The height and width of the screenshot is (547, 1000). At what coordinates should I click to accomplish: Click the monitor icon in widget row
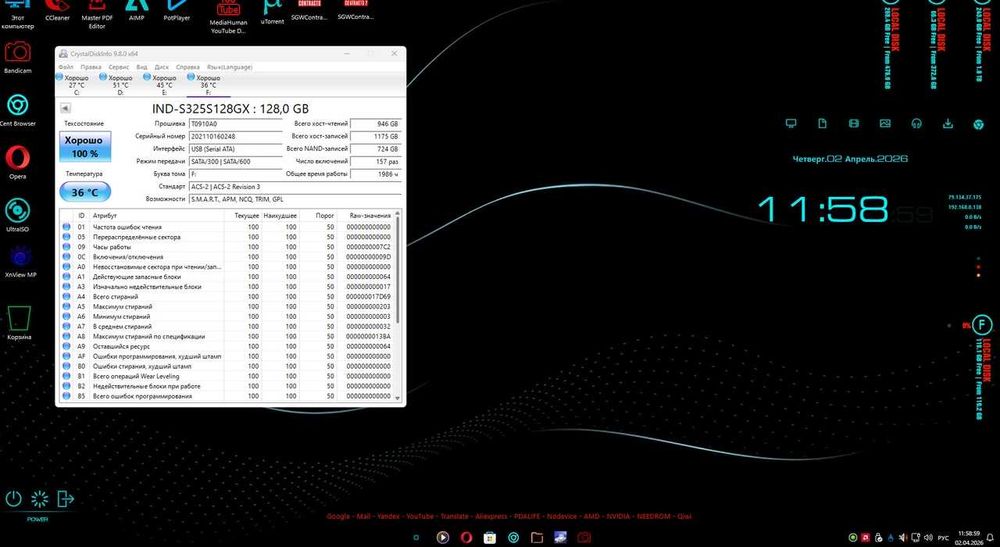point(791,124)
